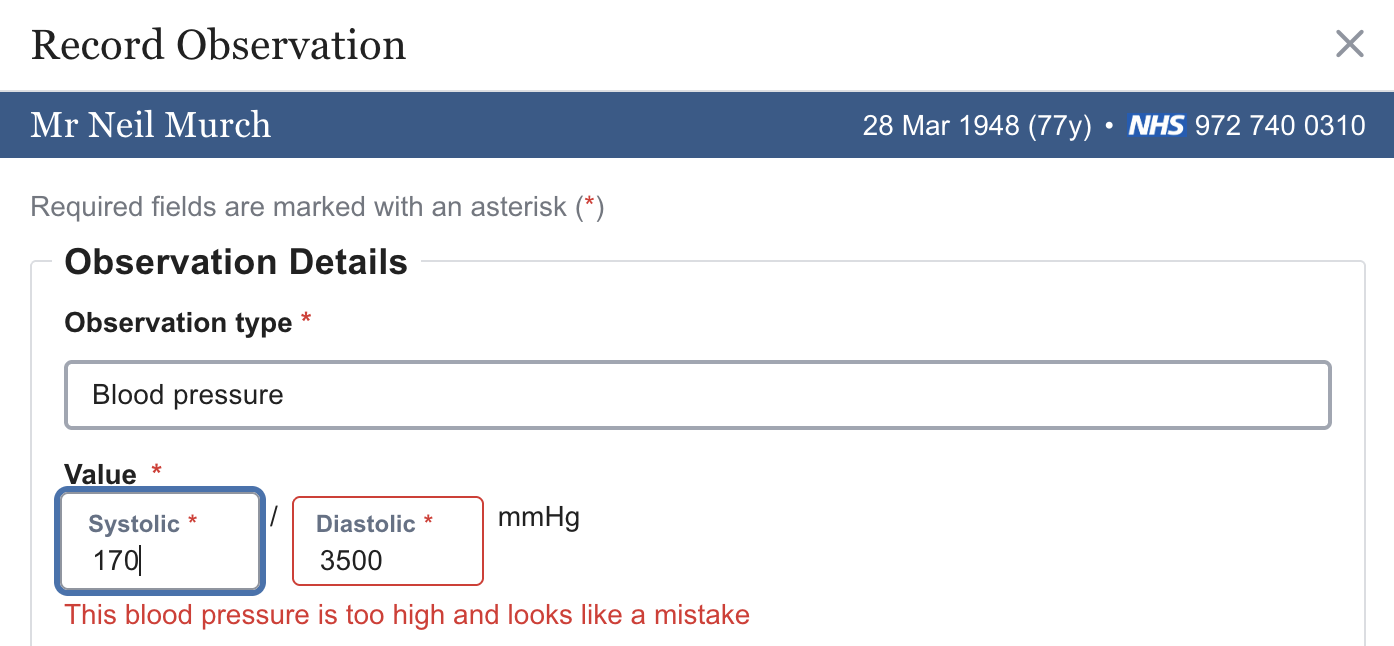Close the Record Observation dialog
1394x646 pixels.
point(1349,44)
